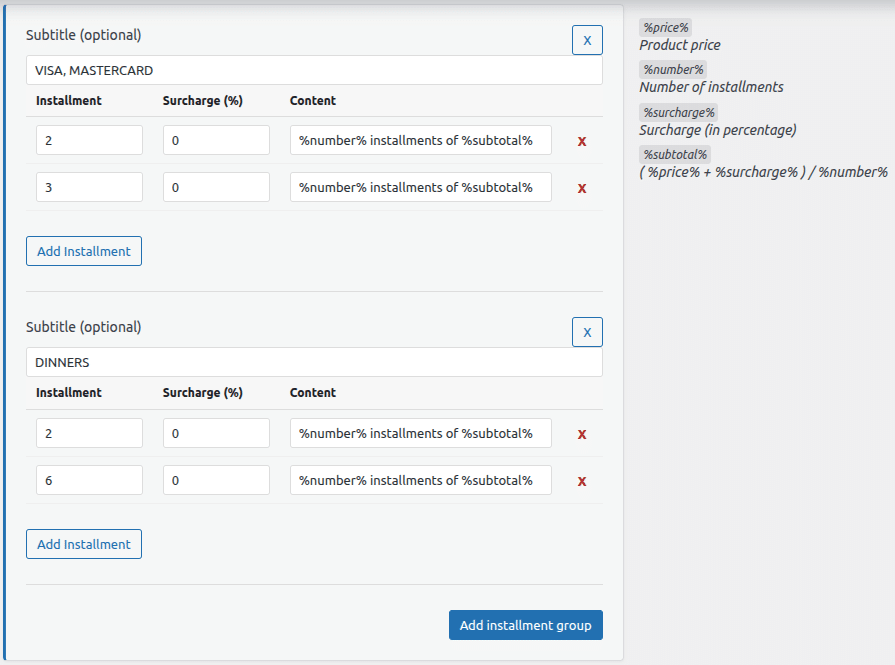Select the %subtotal% placeholder tag

(x=675, y=154)
